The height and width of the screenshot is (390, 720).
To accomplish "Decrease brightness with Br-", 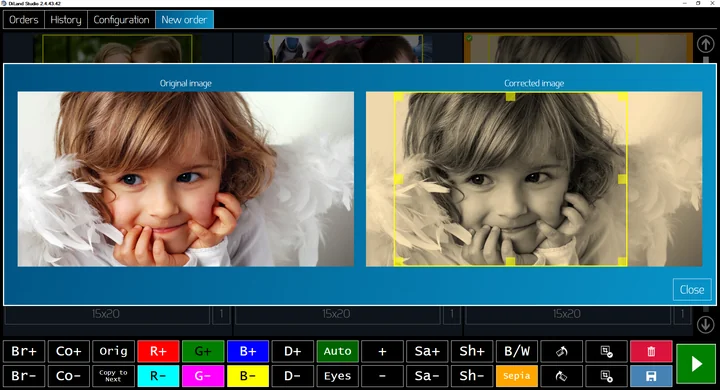I will [24, 376].
